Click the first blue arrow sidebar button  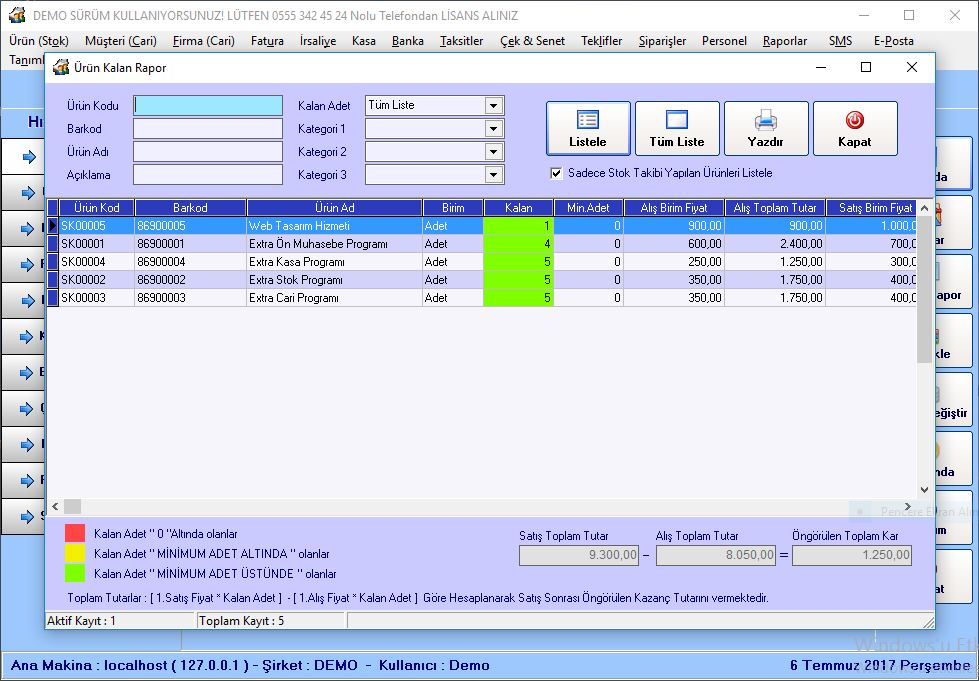point(28,156)
